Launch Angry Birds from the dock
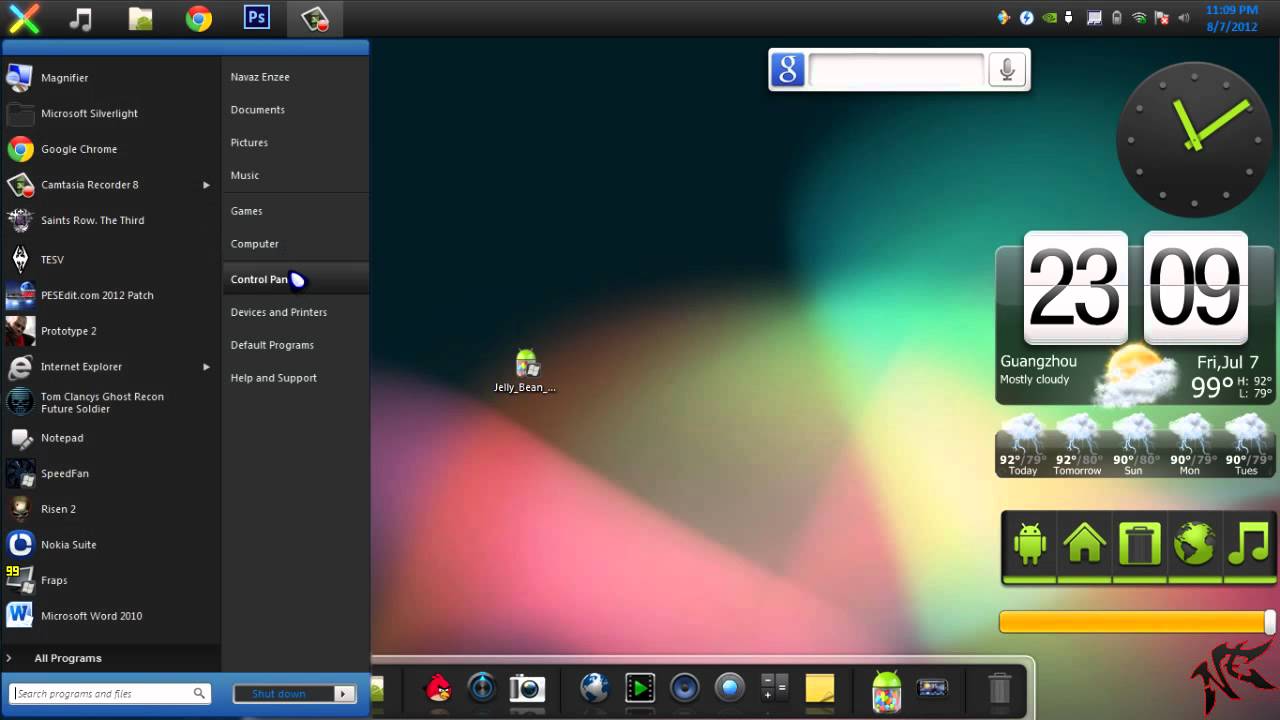The height and width of the screenshot is (720, 1280). click(x=438, y=688)
